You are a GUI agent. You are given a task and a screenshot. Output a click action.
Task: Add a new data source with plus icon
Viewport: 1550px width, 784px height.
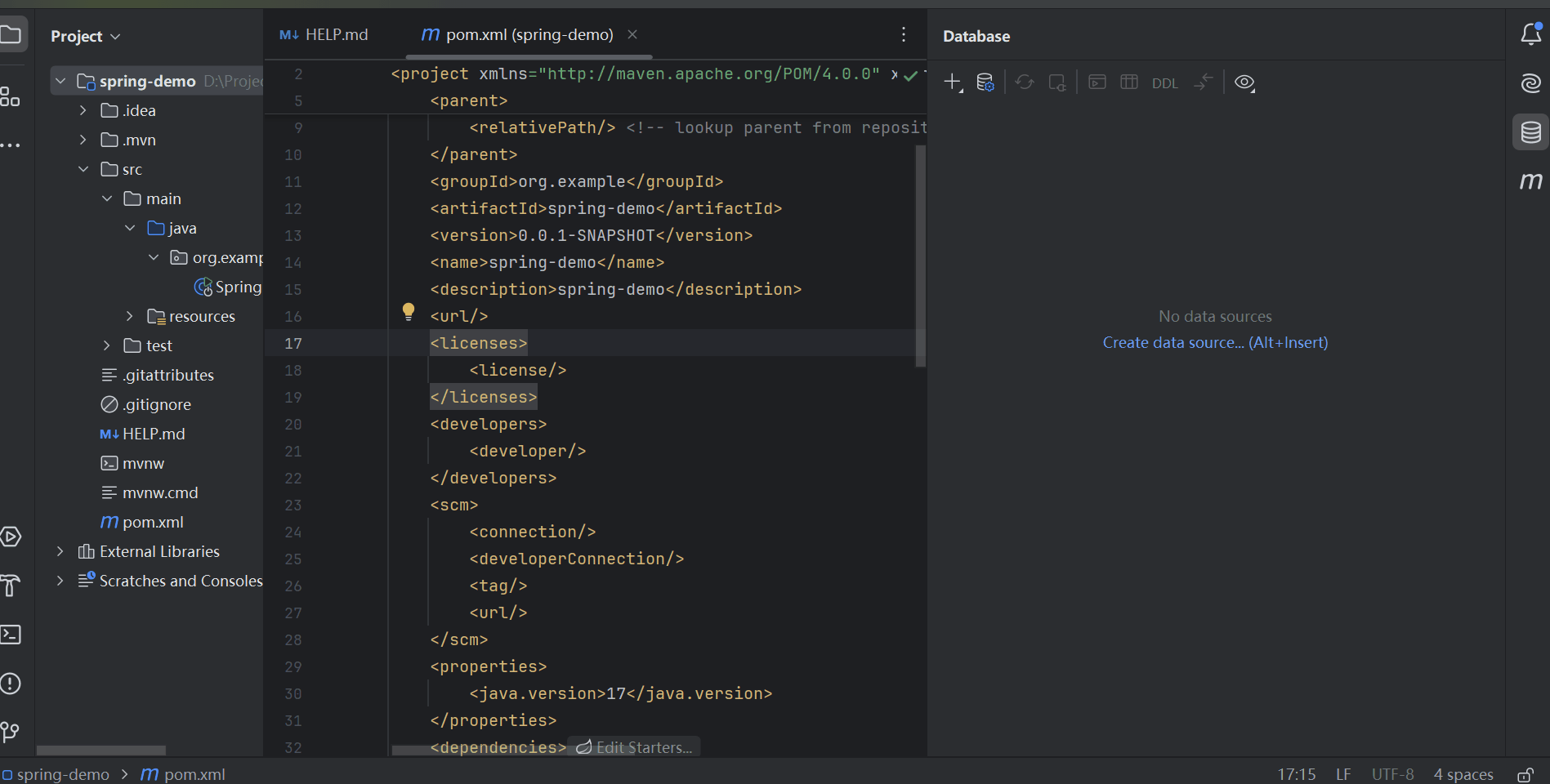pos(953,82)
